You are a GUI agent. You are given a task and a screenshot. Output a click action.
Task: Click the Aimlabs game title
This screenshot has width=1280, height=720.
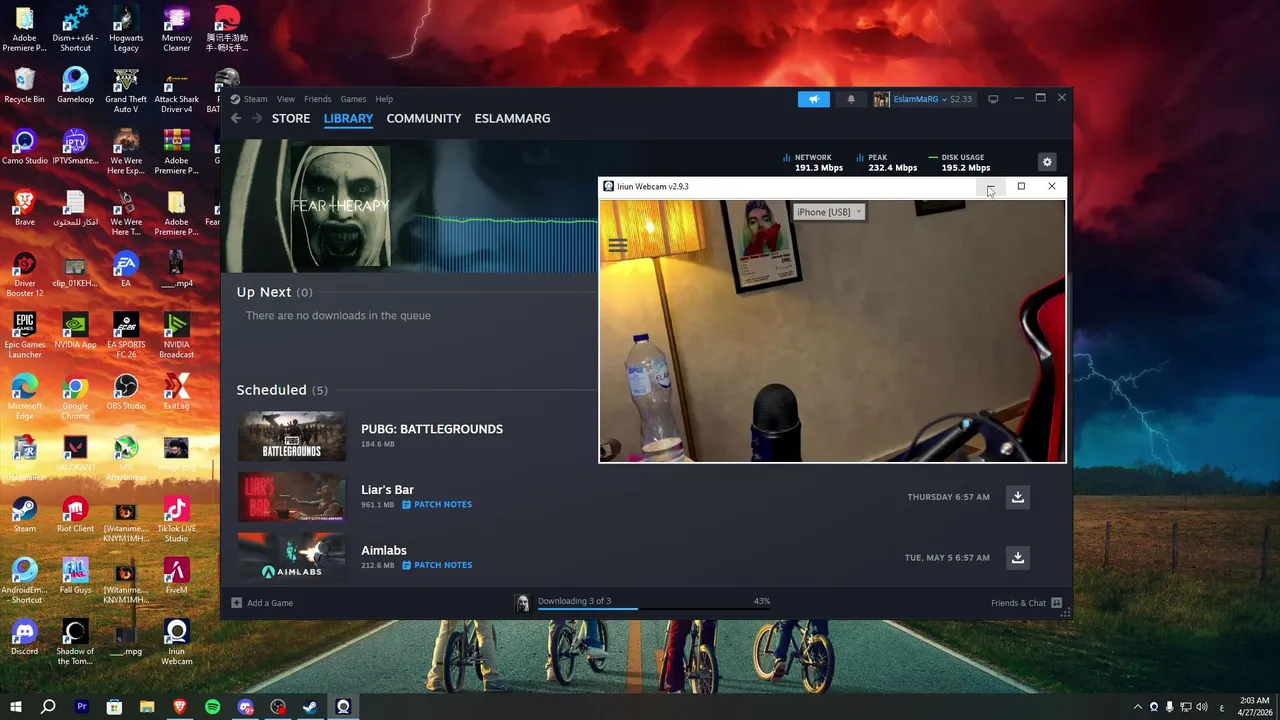pos(384,551)
